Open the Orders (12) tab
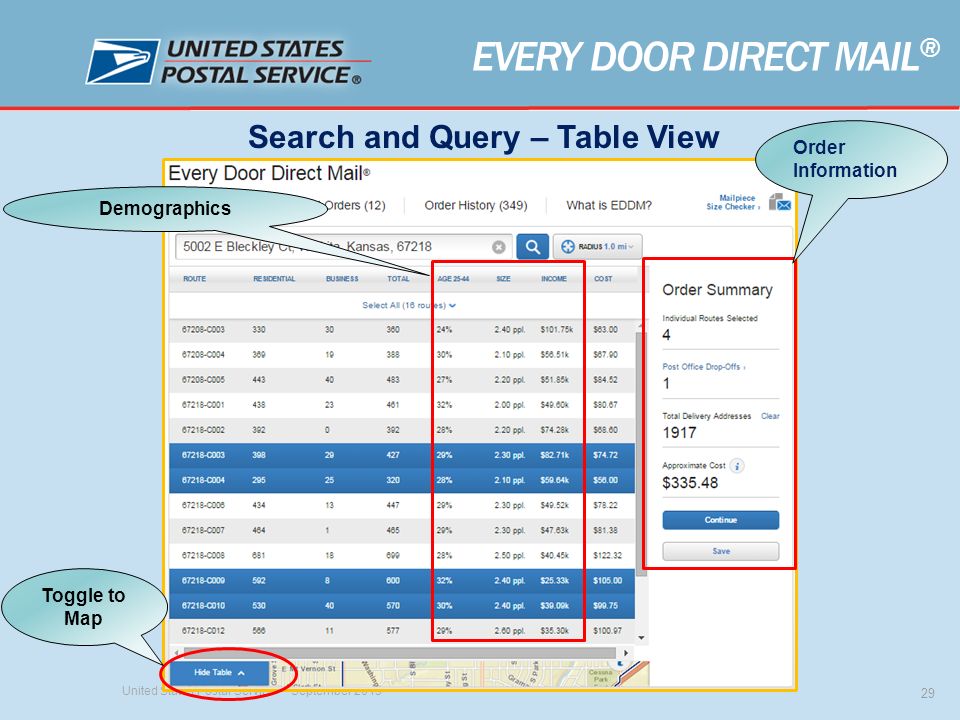The width and height of the screenshot is (960, 720). (x=354, y=205)
